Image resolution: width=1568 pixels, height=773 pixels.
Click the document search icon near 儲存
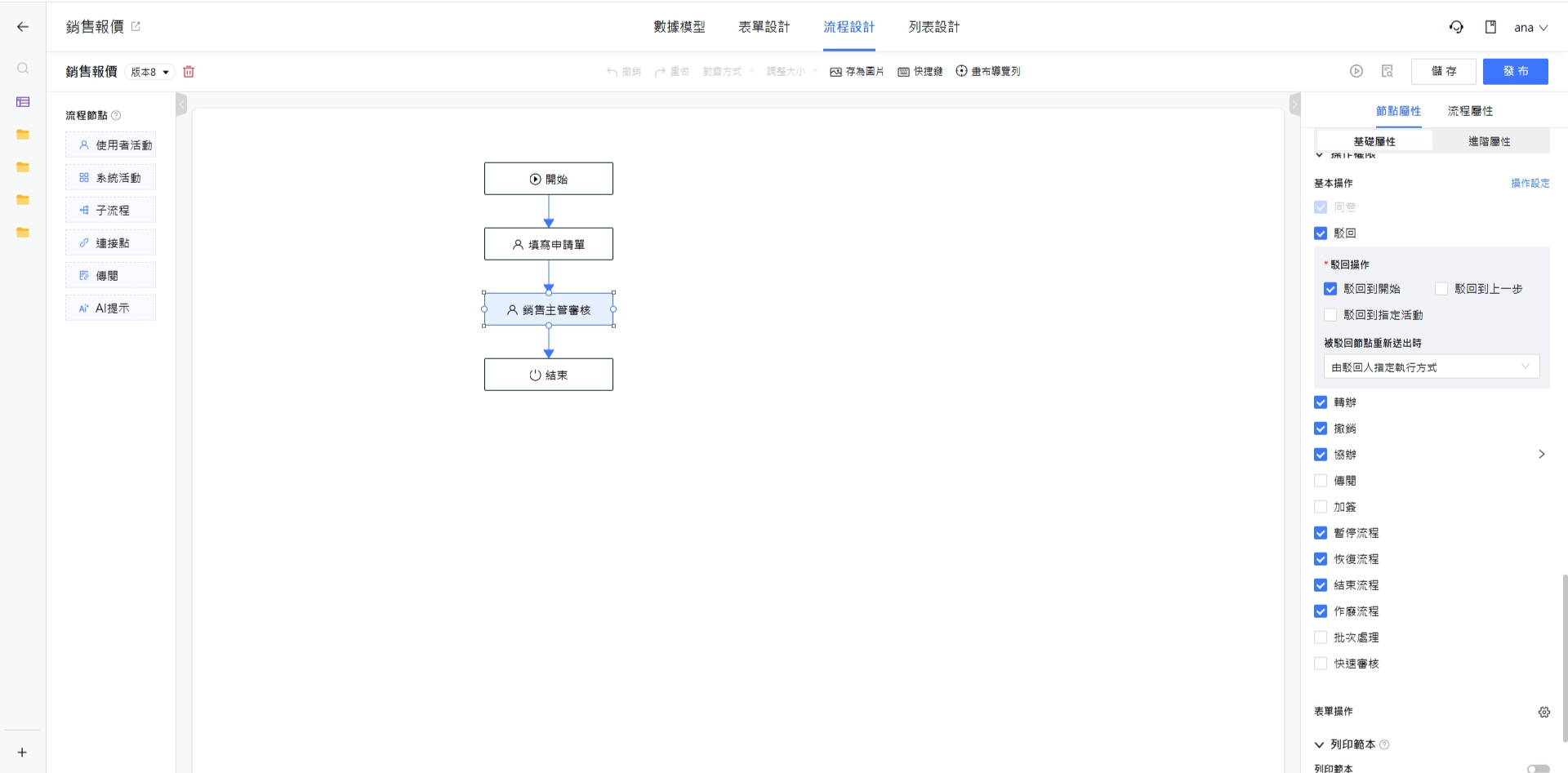click(1387, 71)
